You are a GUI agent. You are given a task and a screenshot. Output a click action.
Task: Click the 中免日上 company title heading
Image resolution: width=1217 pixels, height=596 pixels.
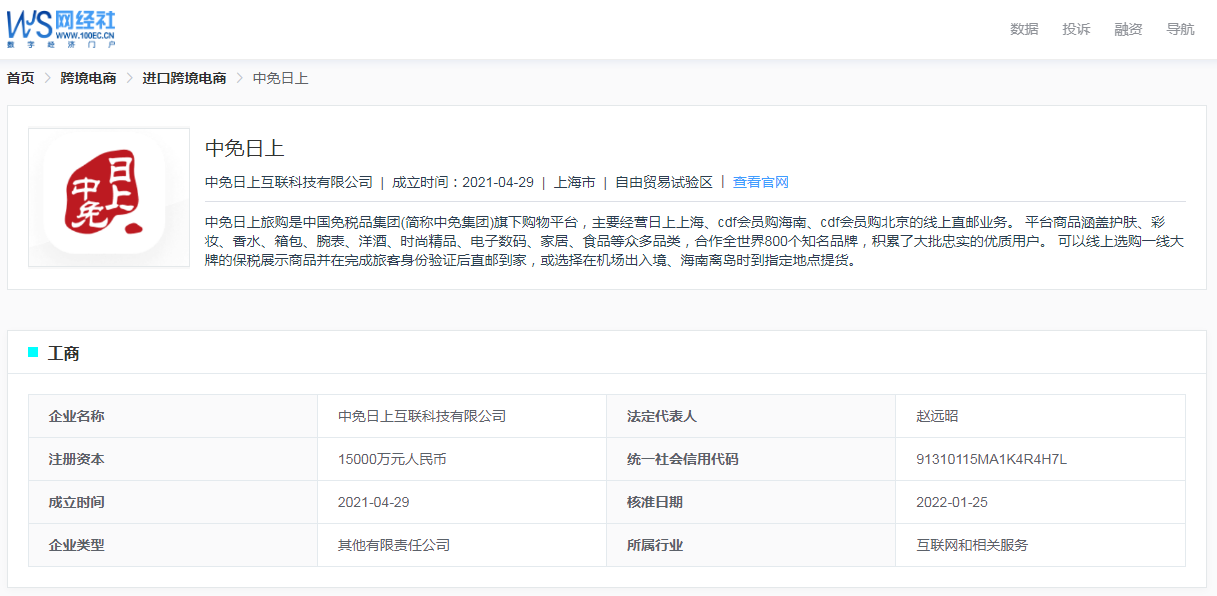click(x=245, y=148)
